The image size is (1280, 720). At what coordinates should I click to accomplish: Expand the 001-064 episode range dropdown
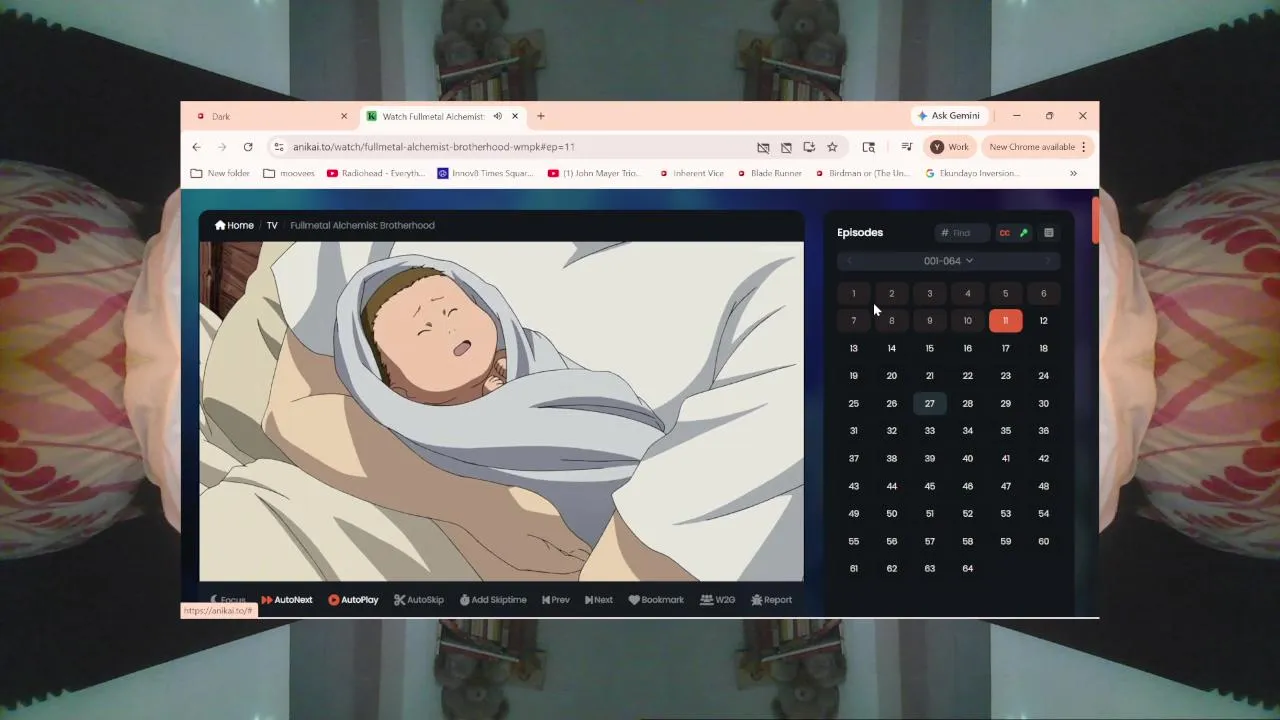[948, 261]
